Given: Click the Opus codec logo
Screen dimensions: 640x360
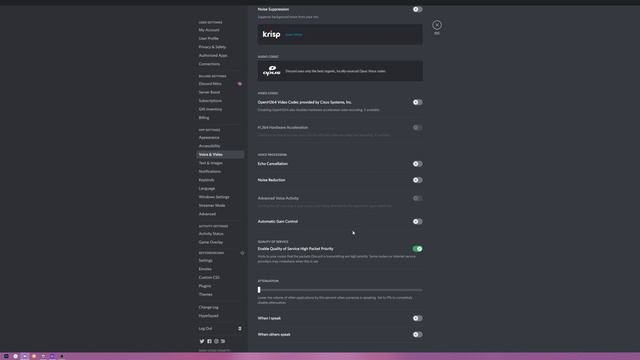Looking at the screenshot, I should [271, 71].
